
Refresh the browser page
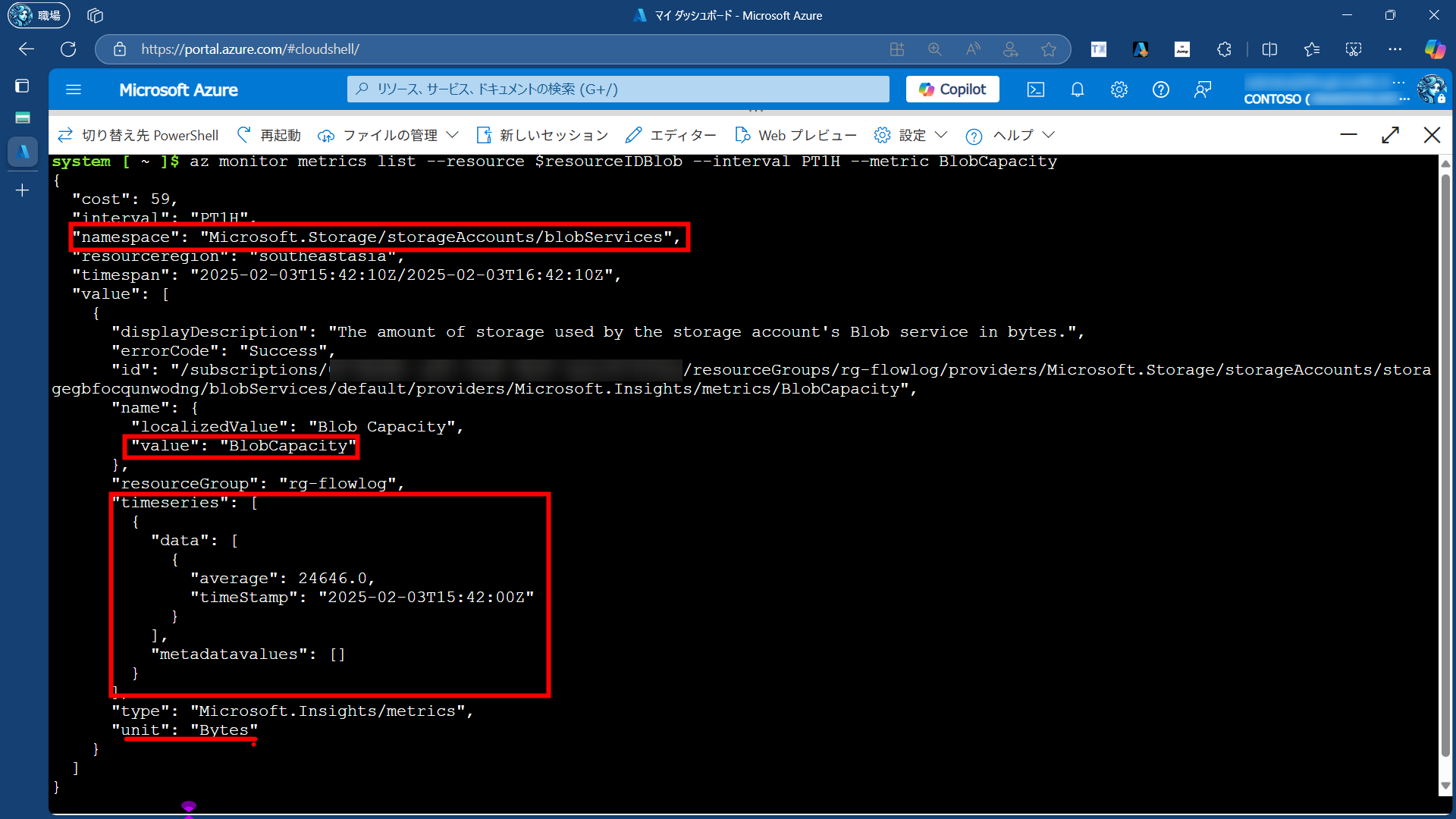[68, 49]
